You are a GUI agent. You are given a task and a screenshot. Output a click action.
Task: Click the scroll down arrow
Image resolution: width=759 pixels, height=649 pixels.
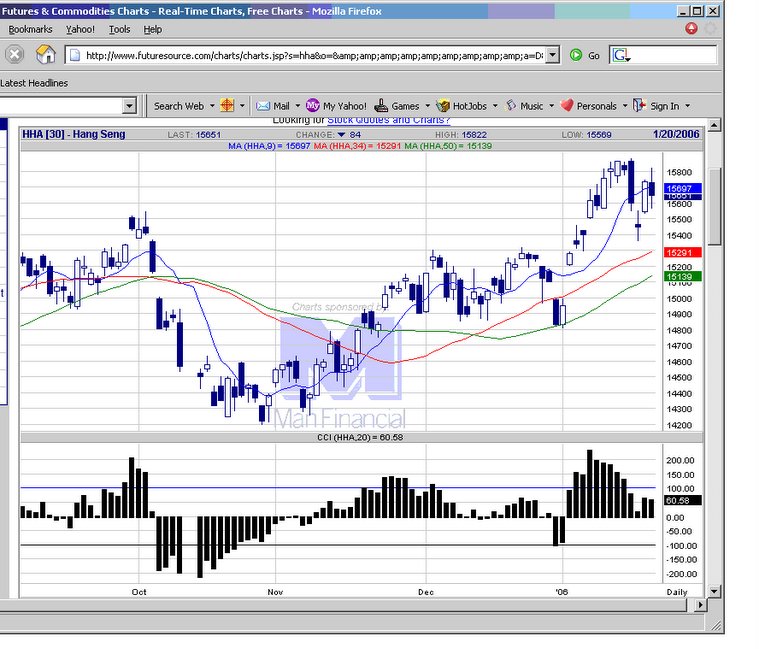point(714,591)
